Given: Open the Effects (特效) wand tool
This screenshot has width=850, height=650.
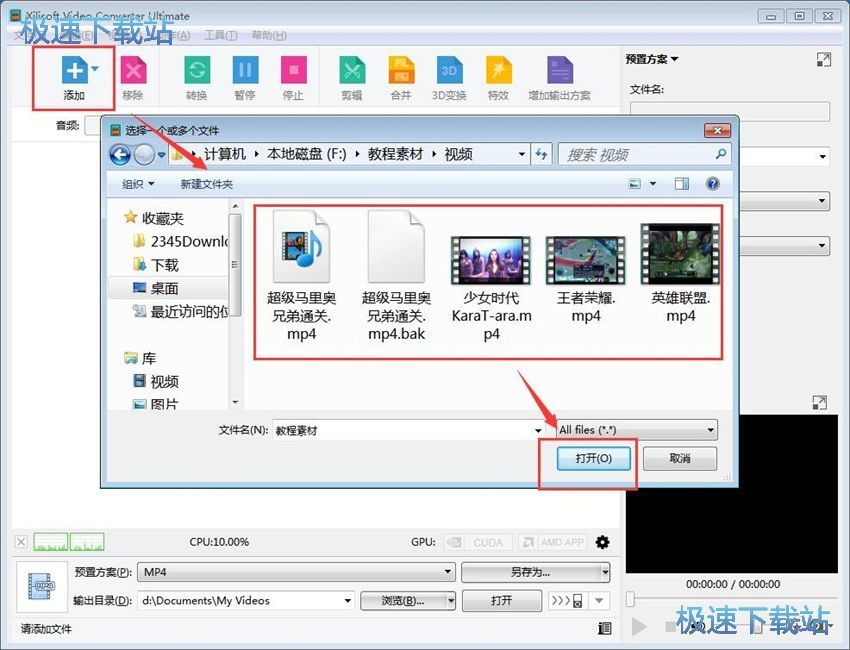Looking at the screenshot, I should (498, 70).
